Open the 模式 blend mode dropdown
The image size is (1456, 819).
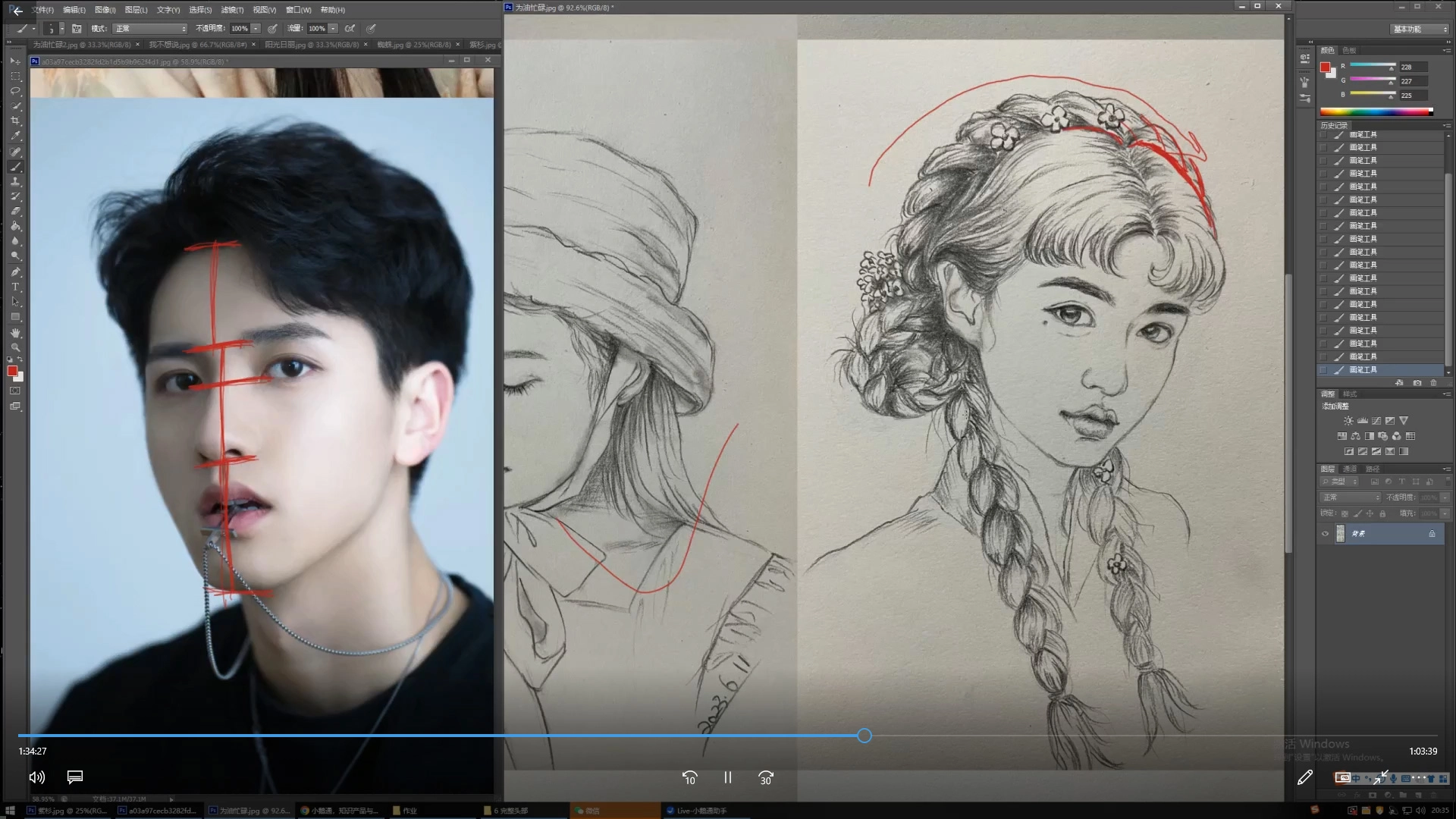tap(150, 29)
